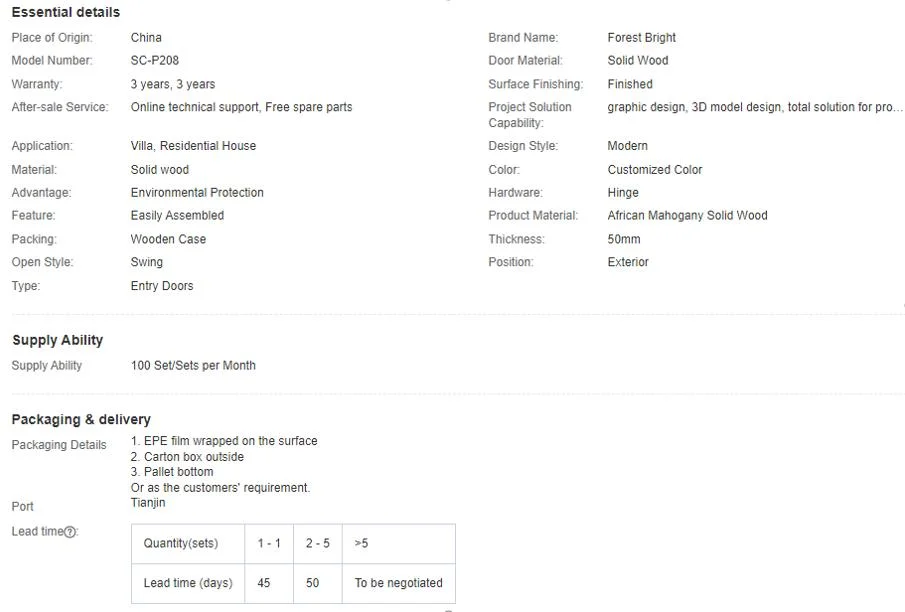905x612 pixels.
Task: Click the Packaging & delivery heading
Action: point(81,419)
